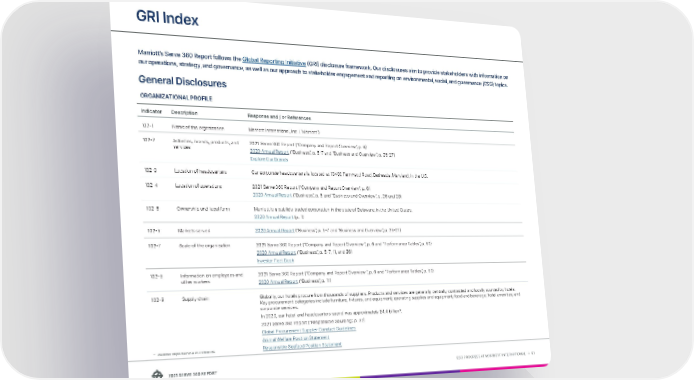Screen dimensions: 694x380
Task: Open the Global Procurement Supplier Conduct Guidelines link
Action: [308, 330]
